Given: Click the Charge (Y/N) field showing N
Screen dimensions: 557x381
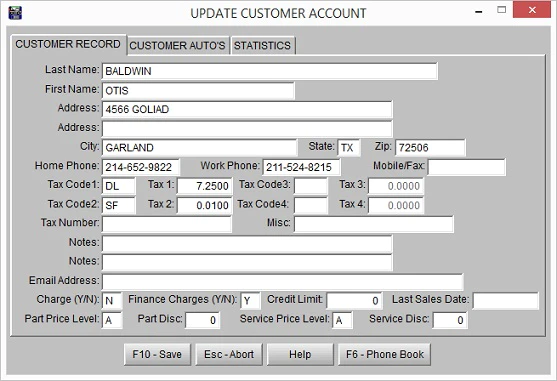Looking at the screenshot, I should click(x=112, y=301).
